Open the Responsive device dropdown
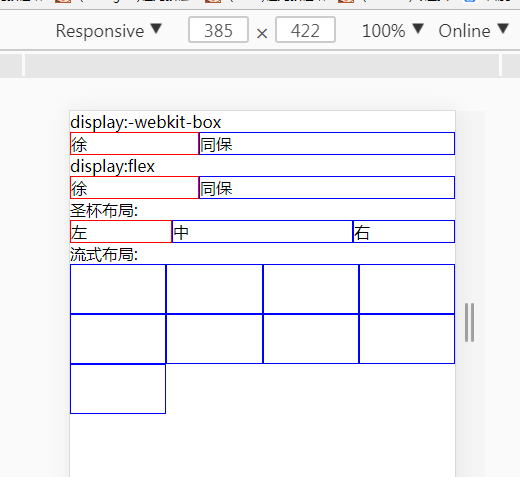Screen dimensions: 520x477 point(109,31)
